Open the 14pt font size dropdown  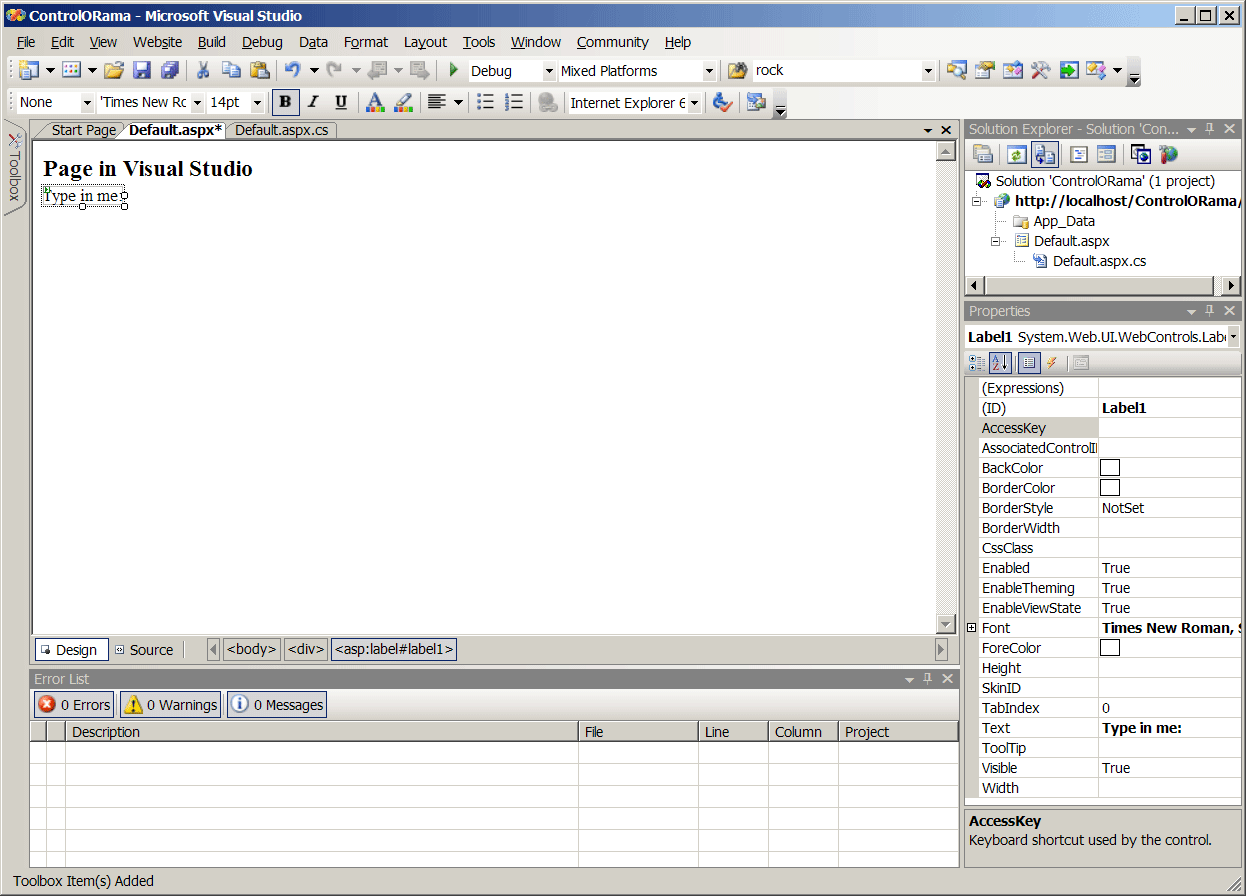pos(257,103)
